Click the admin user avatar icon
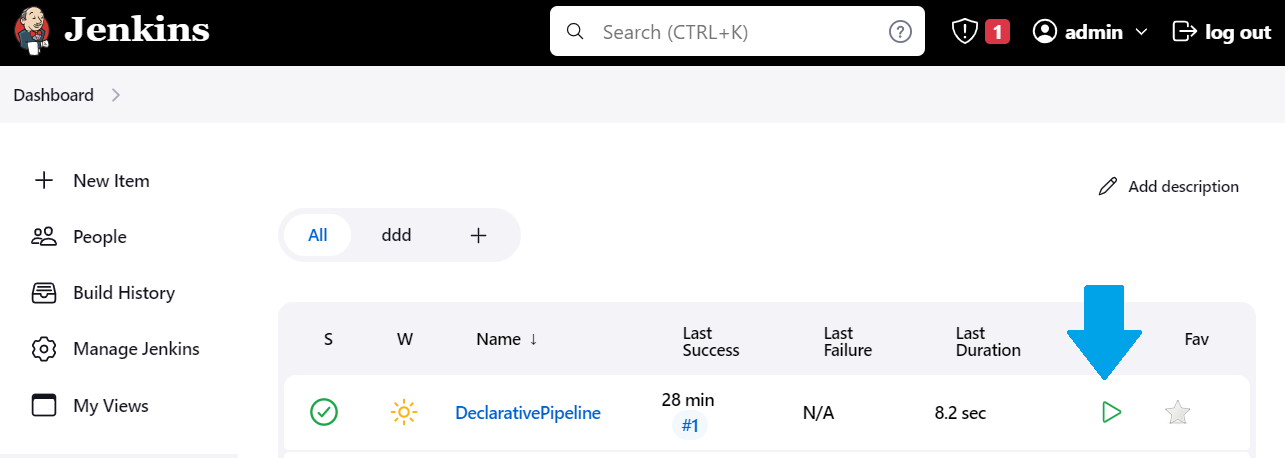This screenshot has width=1285, height=458. pyautogui.click(x=1045, y=32)
